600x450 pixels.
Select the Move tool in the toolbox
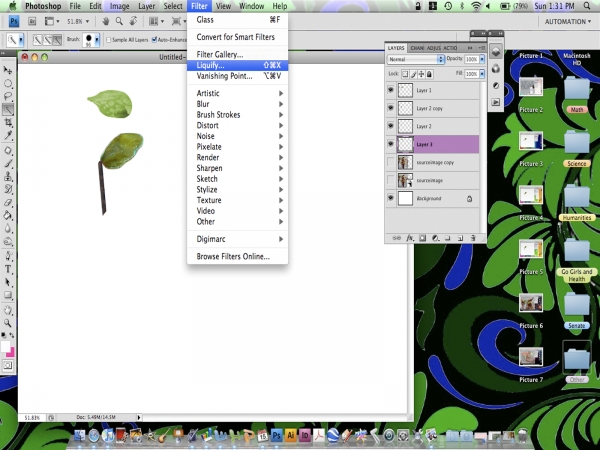tap(8, 70)
